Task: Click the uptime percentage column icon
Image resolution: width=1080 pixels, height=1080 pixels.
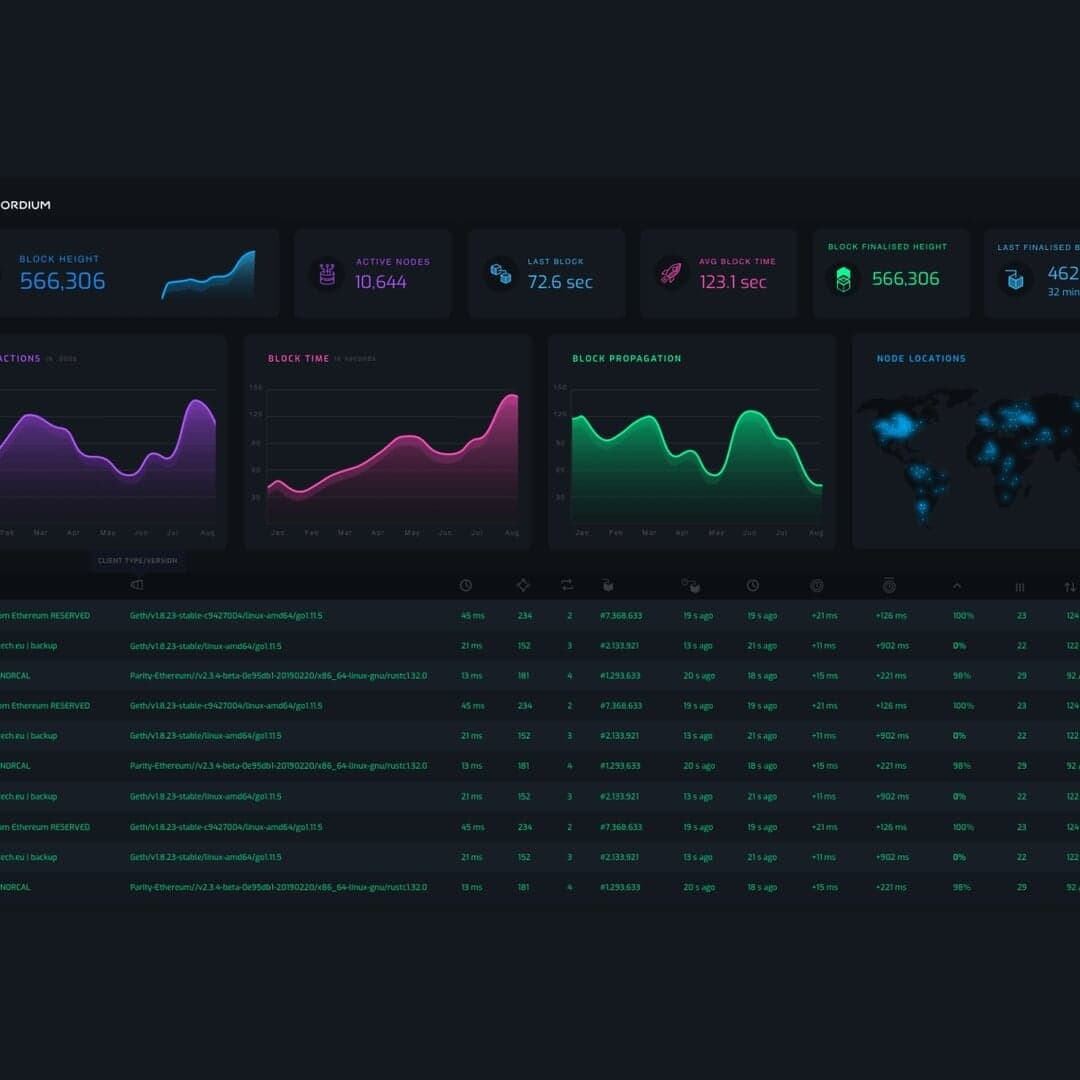Action: click(817, 586)
